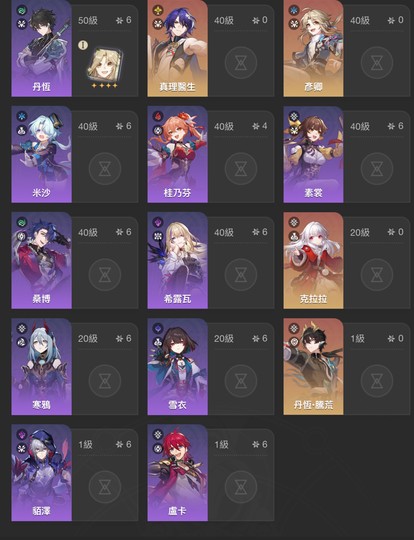
Task: Open the 素裳 character portrait
Action: 313,154
